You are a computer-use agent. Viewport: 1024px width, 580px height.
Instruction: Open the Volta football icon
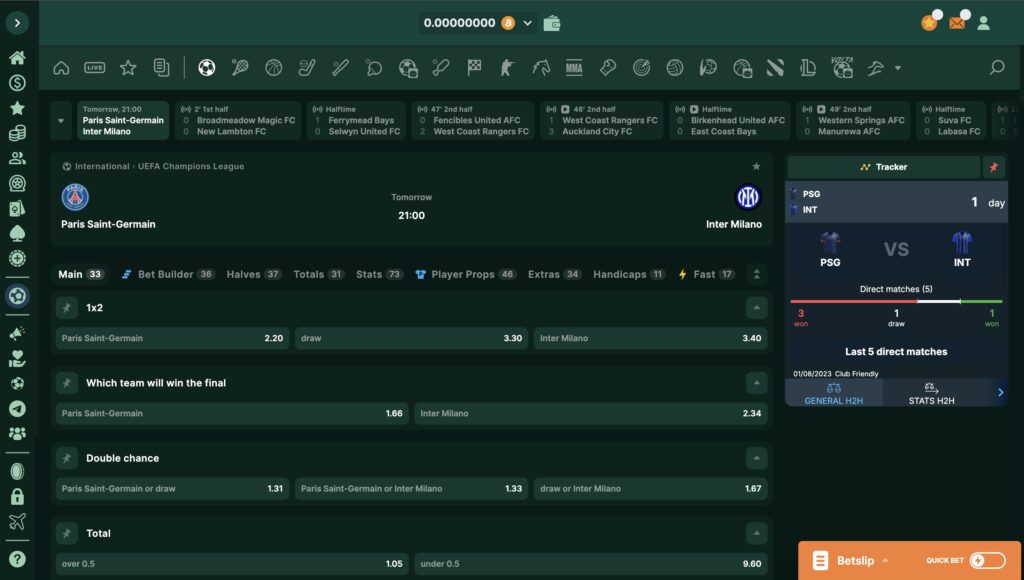[842, 67]
